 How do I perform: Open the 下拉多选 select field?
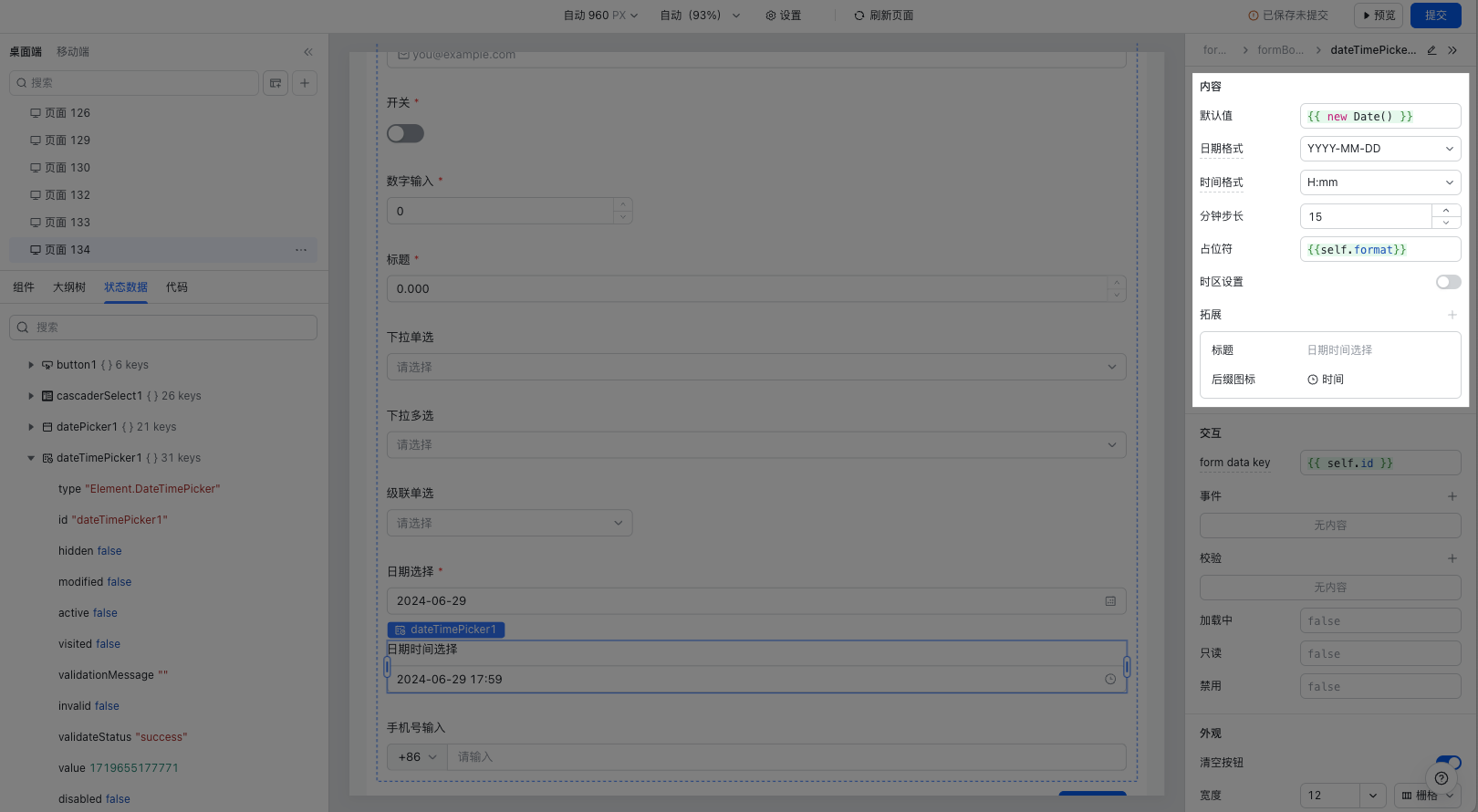(756, 444)
